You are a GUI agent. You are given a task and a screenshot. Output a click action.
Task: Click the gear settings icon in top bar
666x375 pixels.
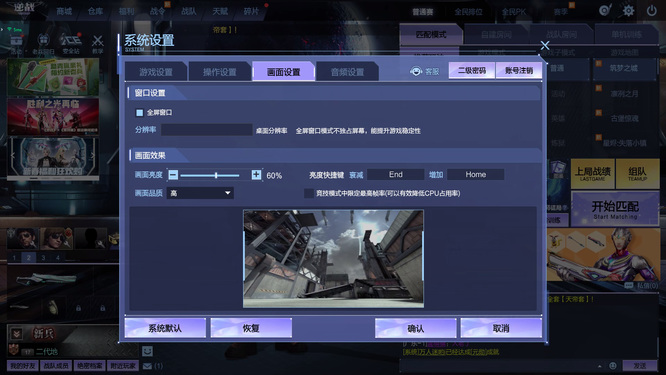[x=629, y=10]
